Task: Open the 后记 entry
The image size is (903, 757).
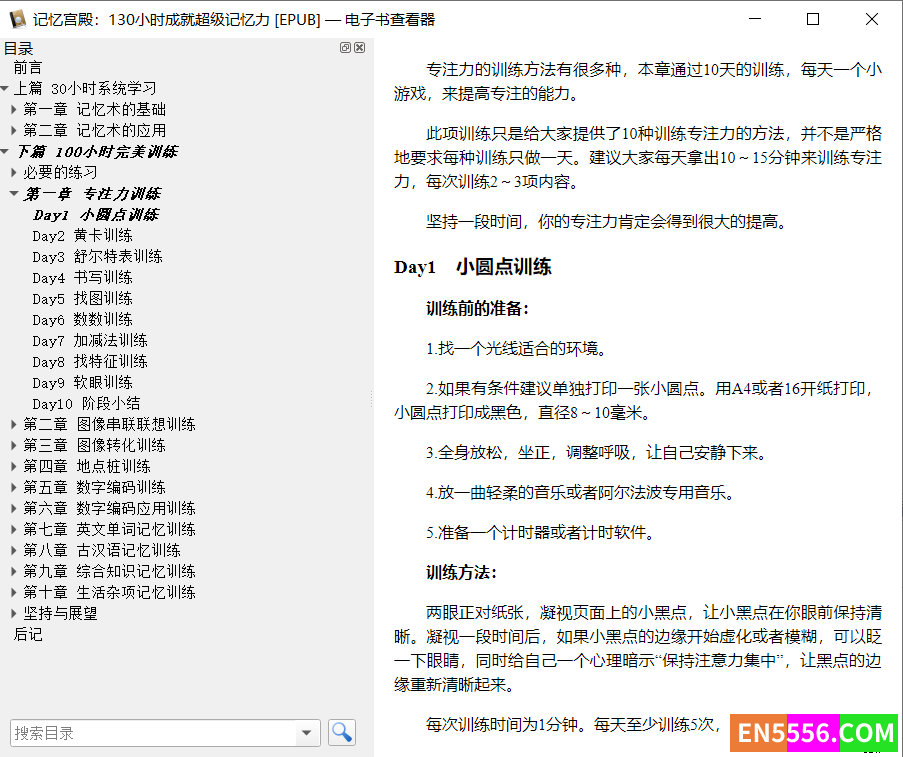Action: 28,634
